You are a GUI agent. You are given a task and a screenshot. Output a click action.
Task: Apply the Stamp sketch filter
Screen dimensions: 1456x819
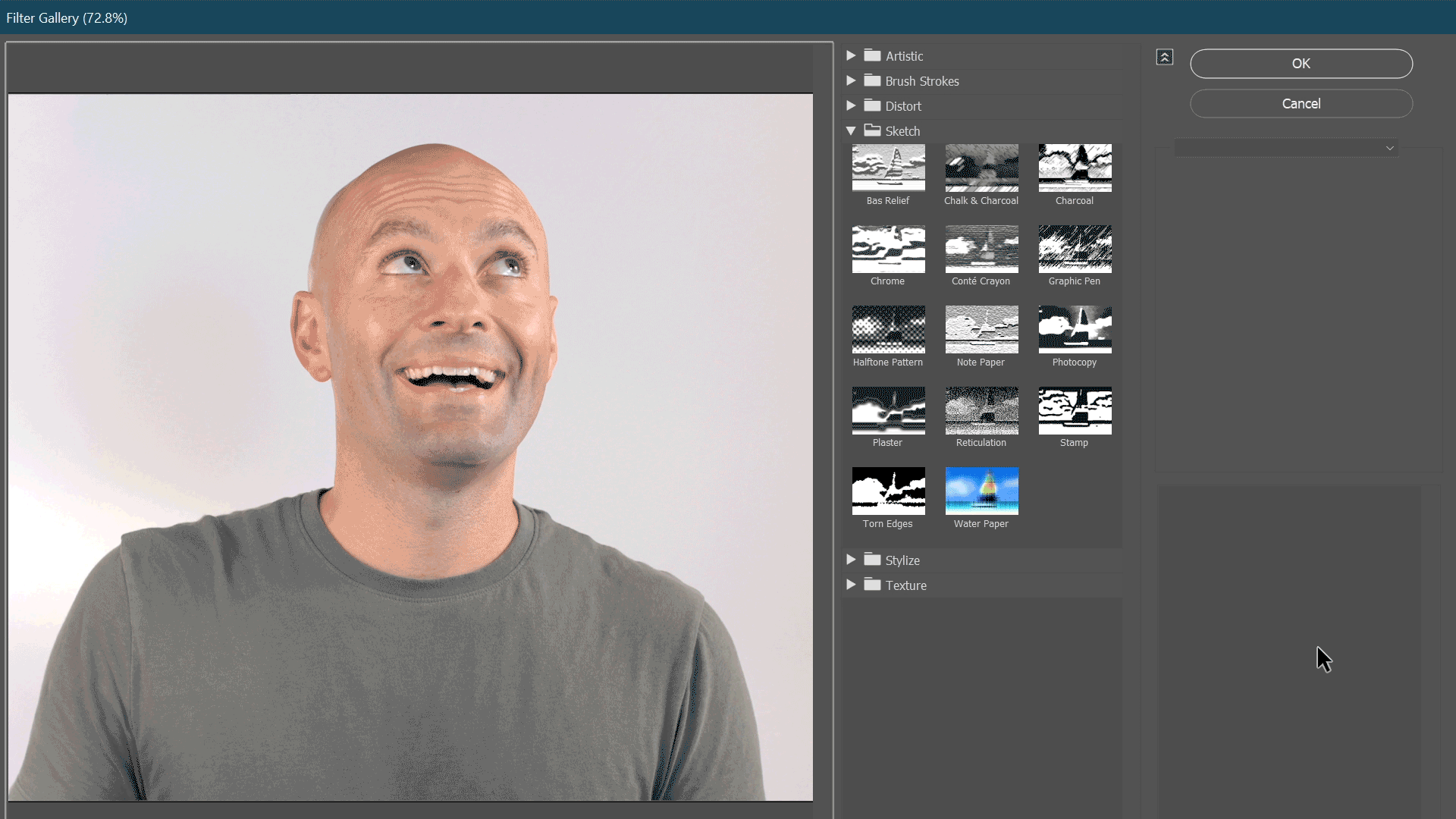click(1075, 410)
